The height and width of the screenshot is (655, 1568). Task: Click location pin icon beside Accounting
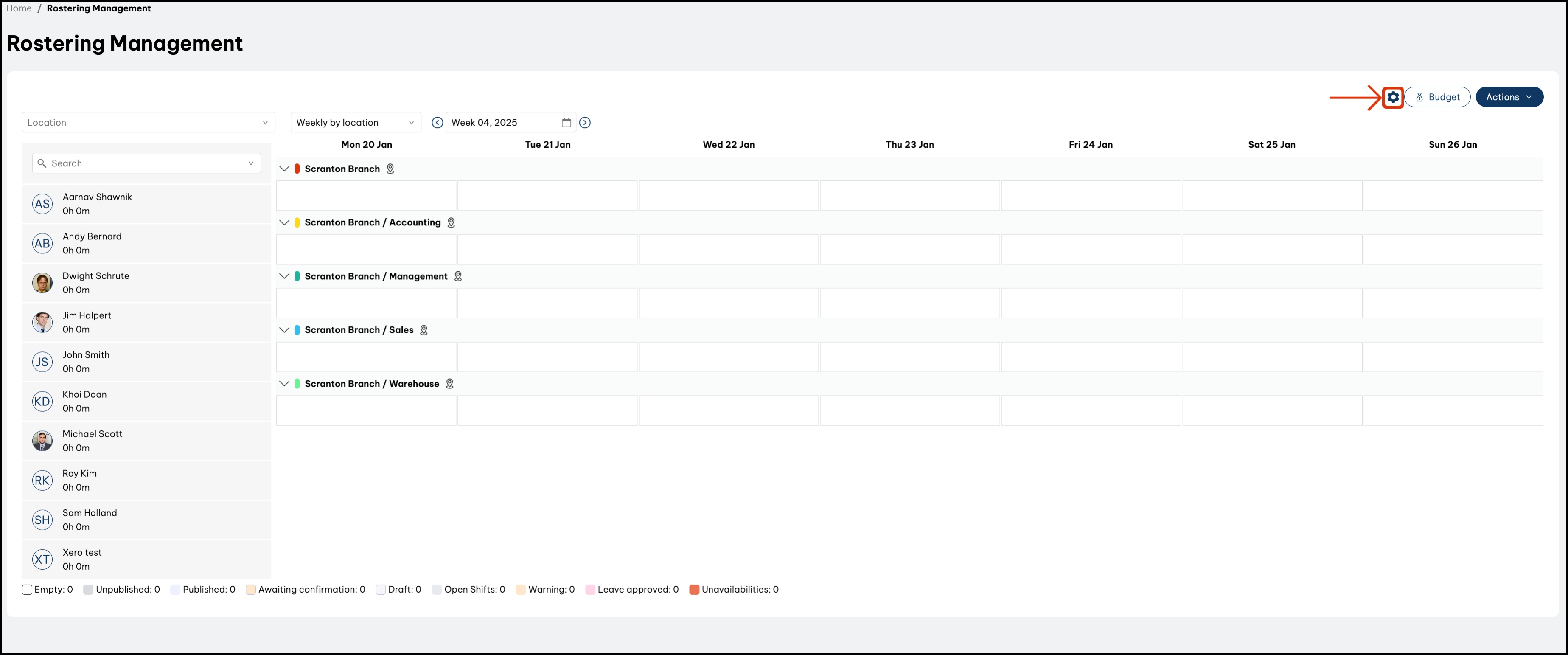pyautogui.click(x=451, y=223)
